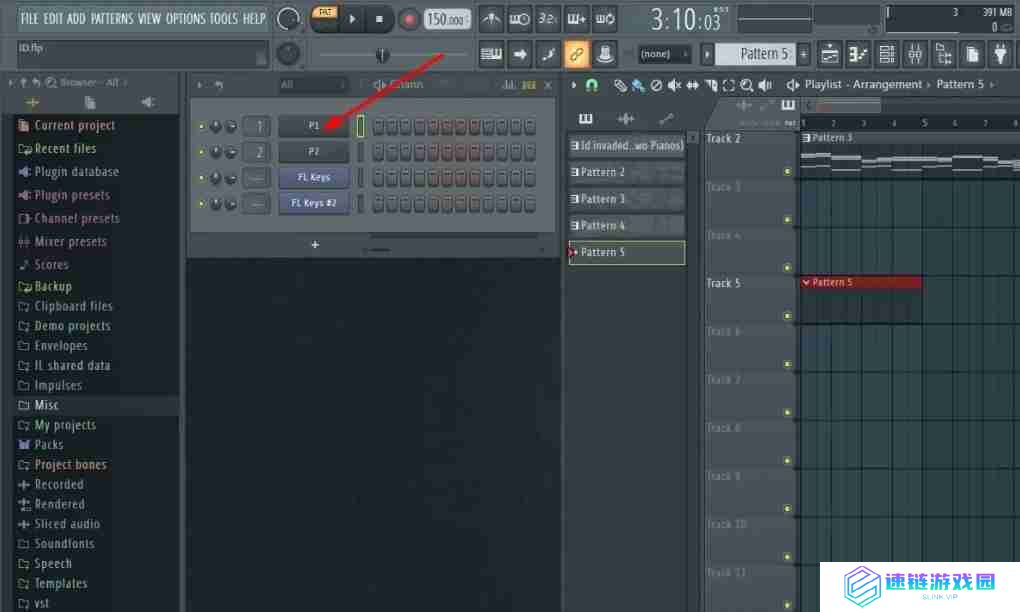This screenshot has width=1020, height=612.
Task: Select the playlist Mute tool
Action: [x=675, y=85]
